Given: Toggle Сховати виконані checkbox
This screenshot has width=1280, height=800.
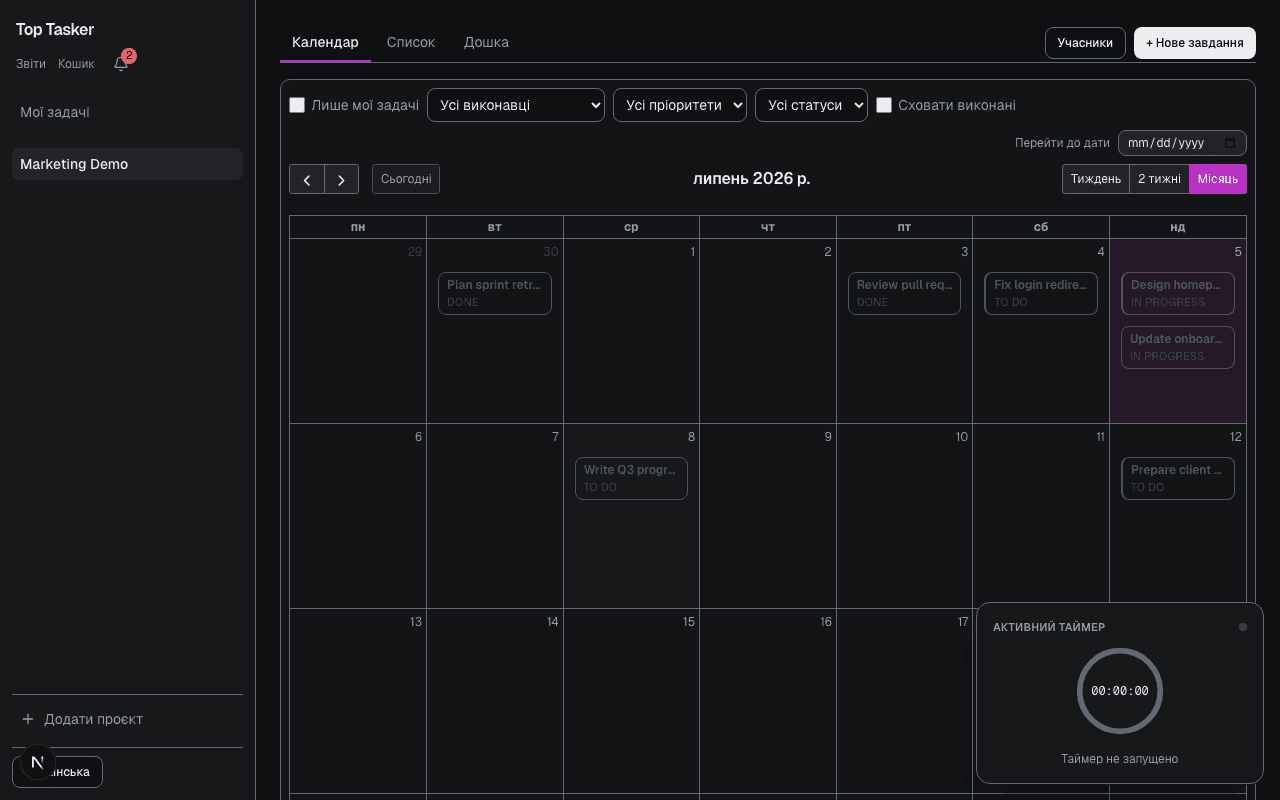Looking at the screenshot, I should [884, 105].
